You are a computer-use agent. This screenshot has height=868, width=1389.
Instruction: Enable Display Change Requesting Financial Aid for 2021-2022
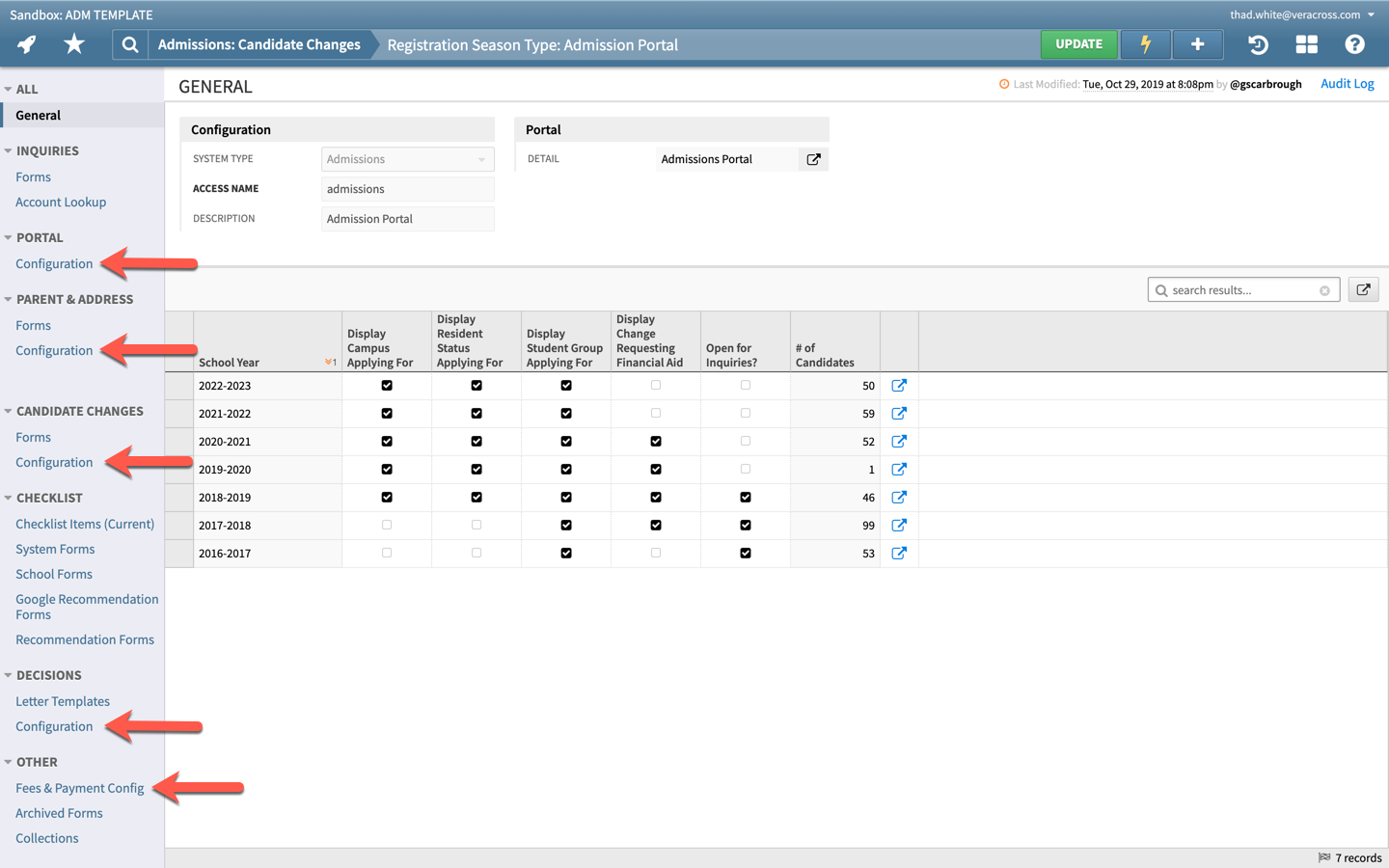[656, 413]
